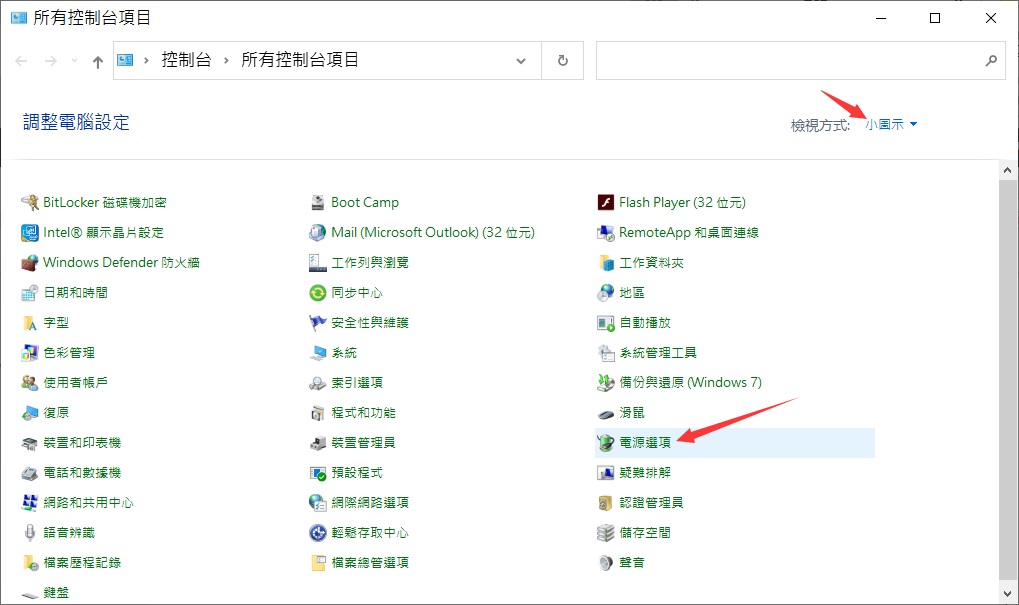The height and width of the screenshot is (605, 1019).
Task: Click the 滑鼠 mouse icon
Action: click(606, 413)
